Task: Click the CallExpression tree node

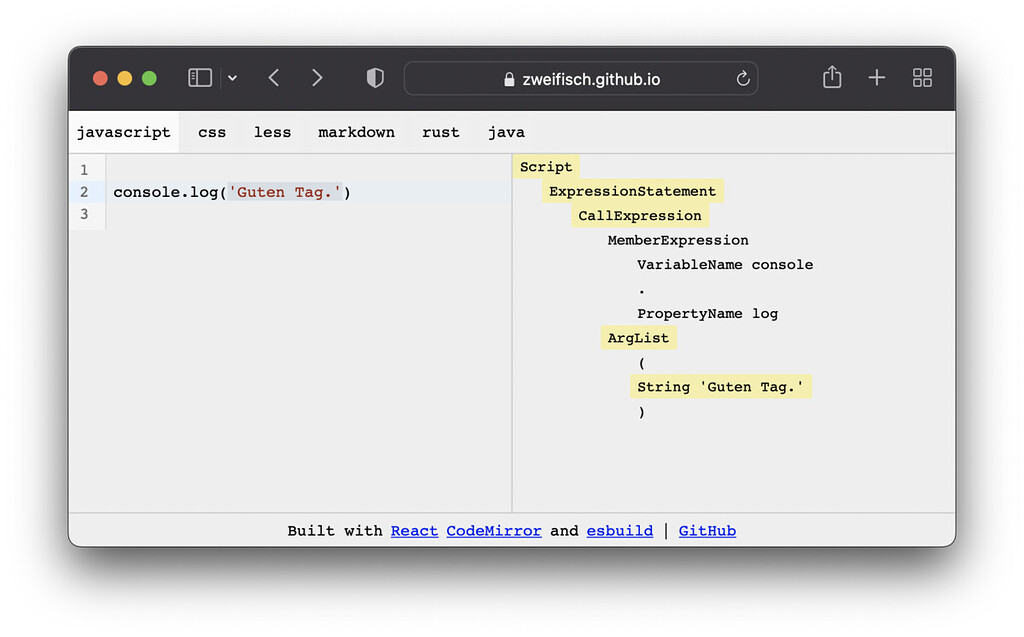Action: pos(640,215)
